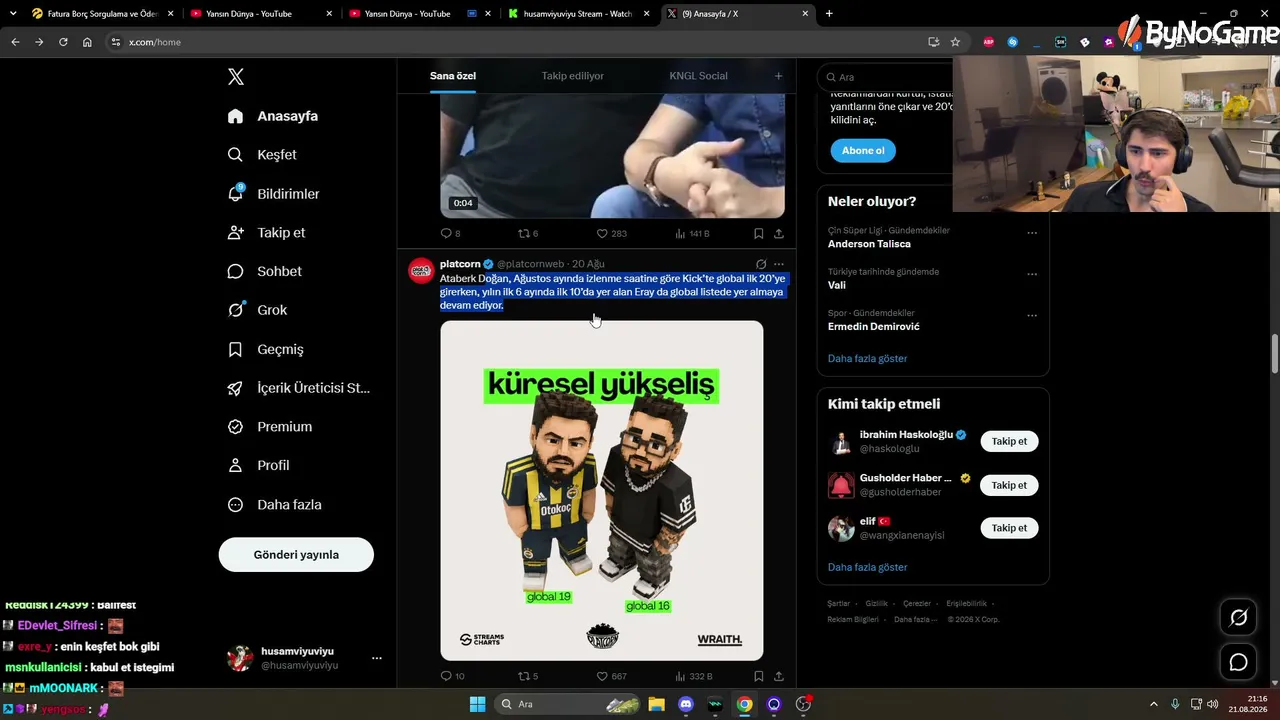Click the X search field labeled Ara

[884, 77]
